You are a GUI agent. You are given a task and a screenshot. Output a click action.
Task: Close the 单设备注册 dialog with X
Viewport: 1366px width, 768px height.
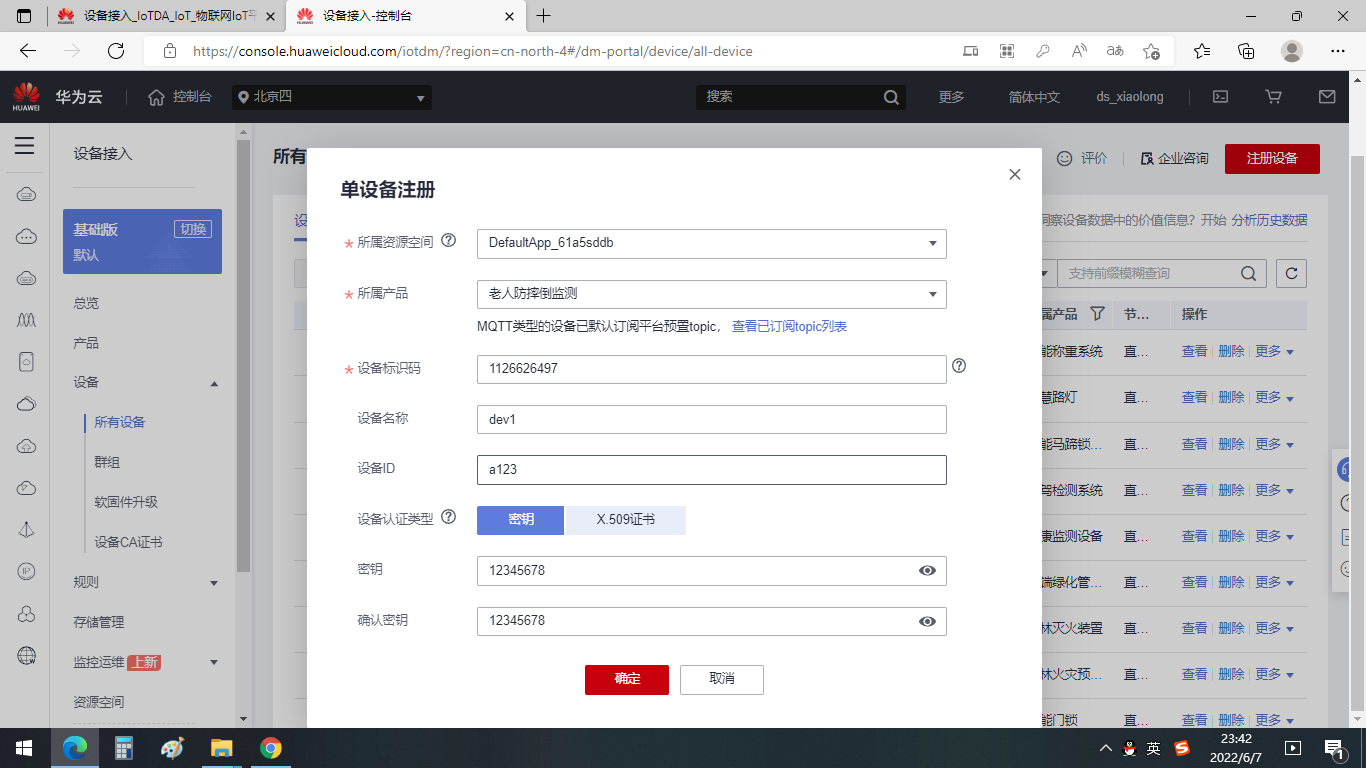(x=1015, y=174)
